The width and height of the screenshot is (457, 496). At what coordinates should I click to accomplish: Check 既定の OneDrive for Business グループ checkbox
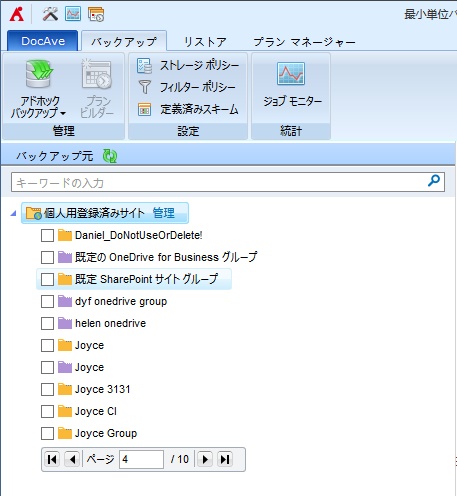(47, 257)
